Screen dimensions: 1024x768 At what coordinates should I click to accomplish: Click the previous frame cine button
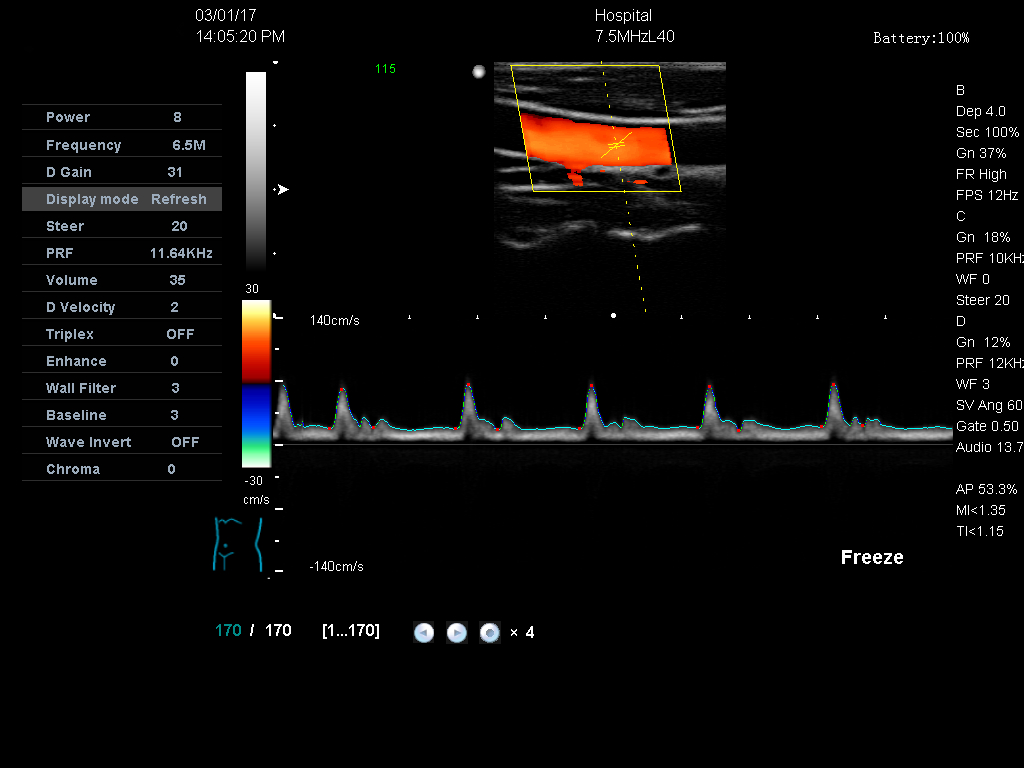(x=424, y=632)
